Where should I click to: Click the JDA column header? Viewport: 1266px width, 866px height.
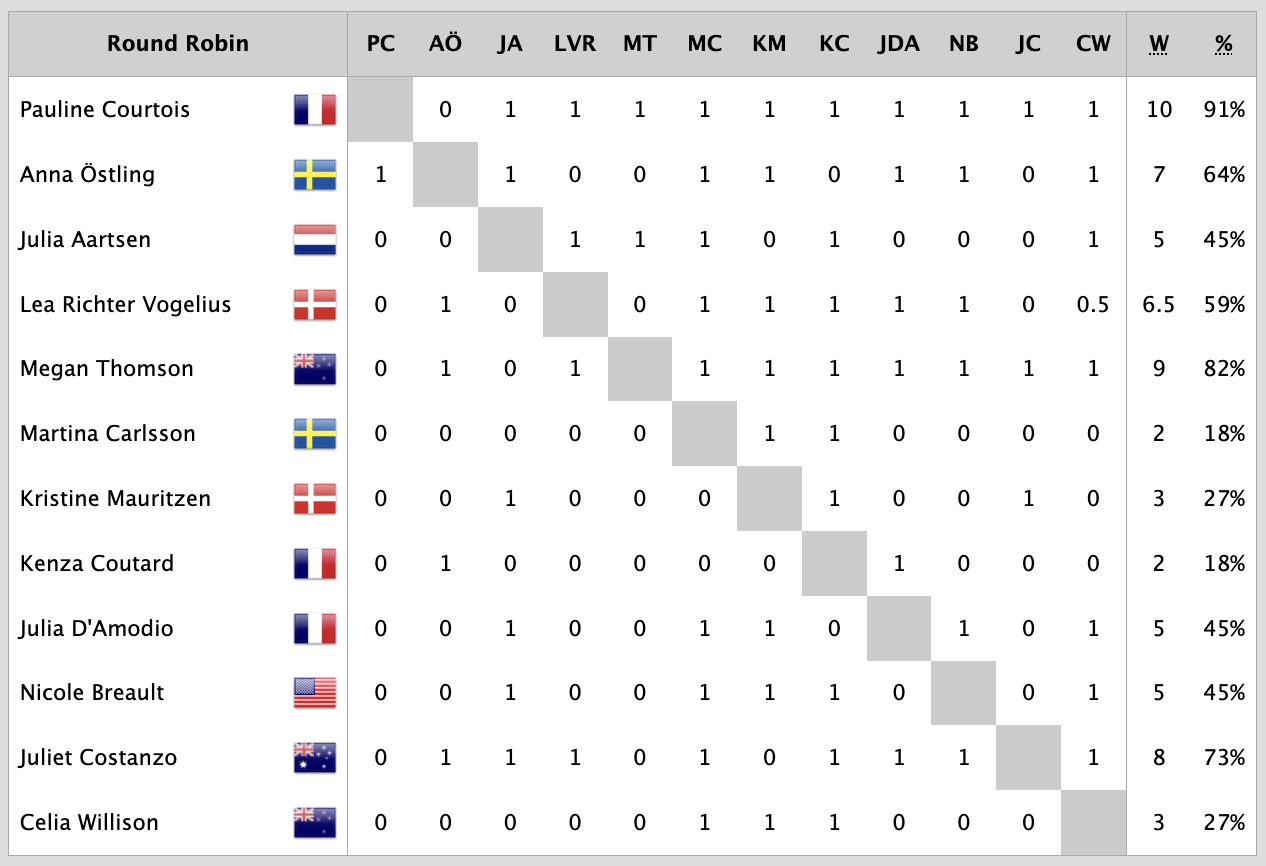(x=899, y=44)
